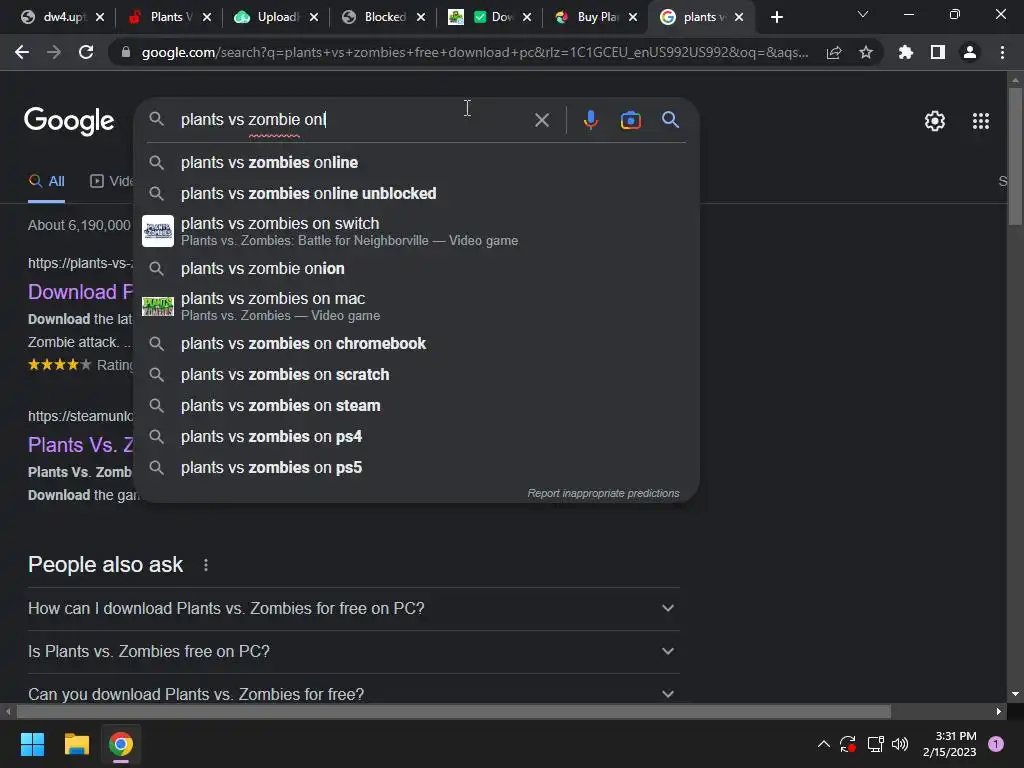Open the Plants Vs. Z steamunlocked result
Viewport: 1024px width, 768px height.
coord(80,445)
